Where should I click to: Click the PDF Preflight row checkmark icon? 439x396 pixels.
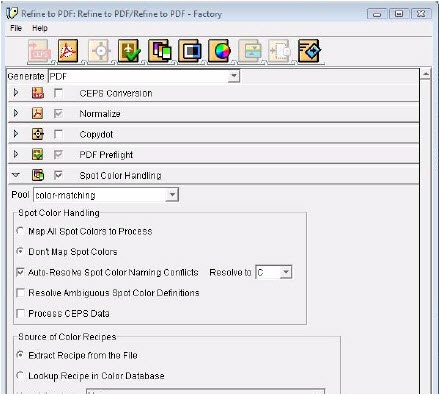(38, 154)
